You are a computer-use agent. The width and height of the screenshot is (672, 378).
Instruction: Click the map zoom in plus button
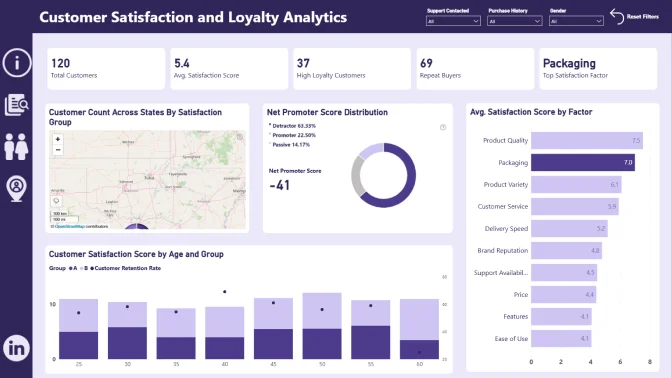coord(58,139)
